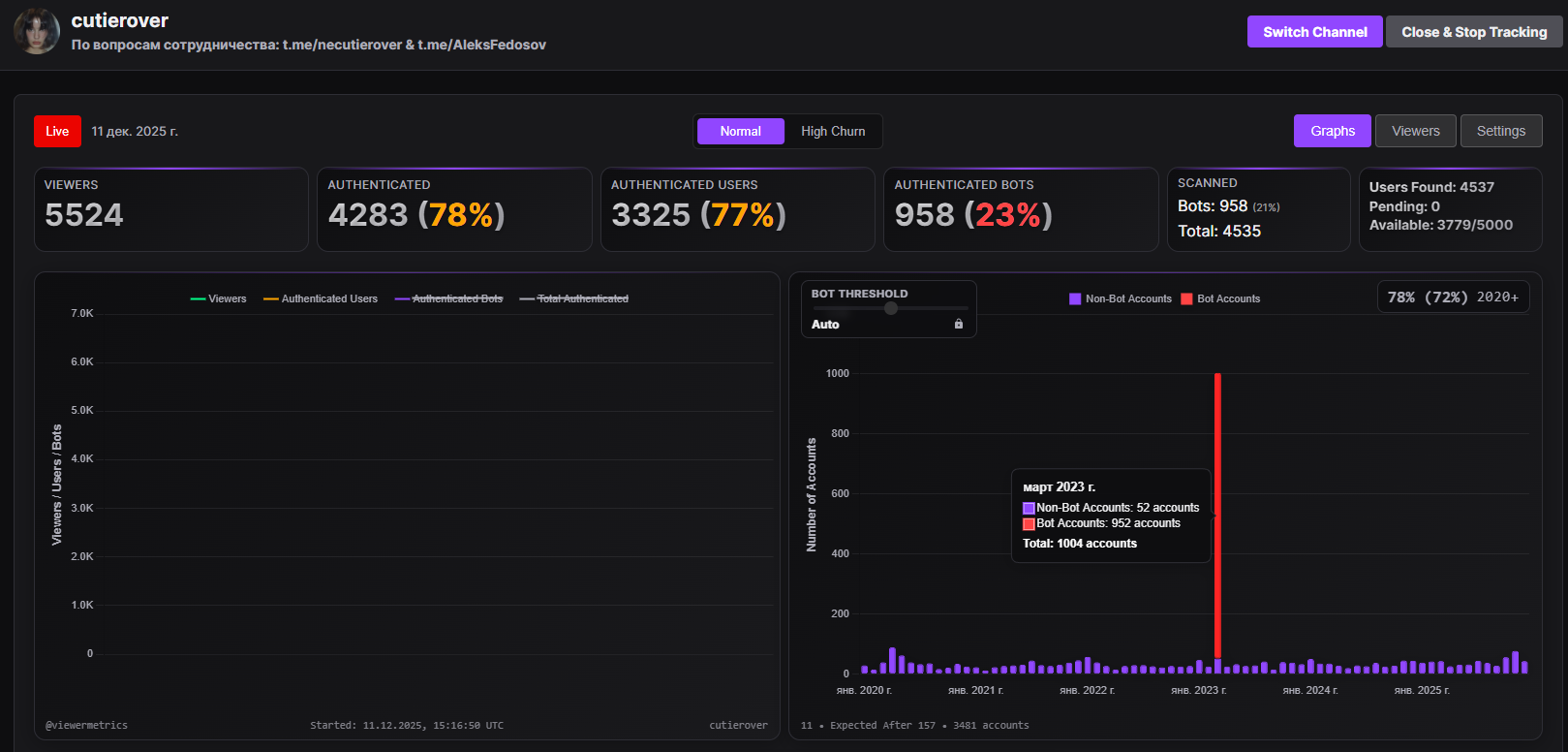Screen dimensions: 1568x752
Task: Select the Normal mode toggle
Action: (740, 131)
